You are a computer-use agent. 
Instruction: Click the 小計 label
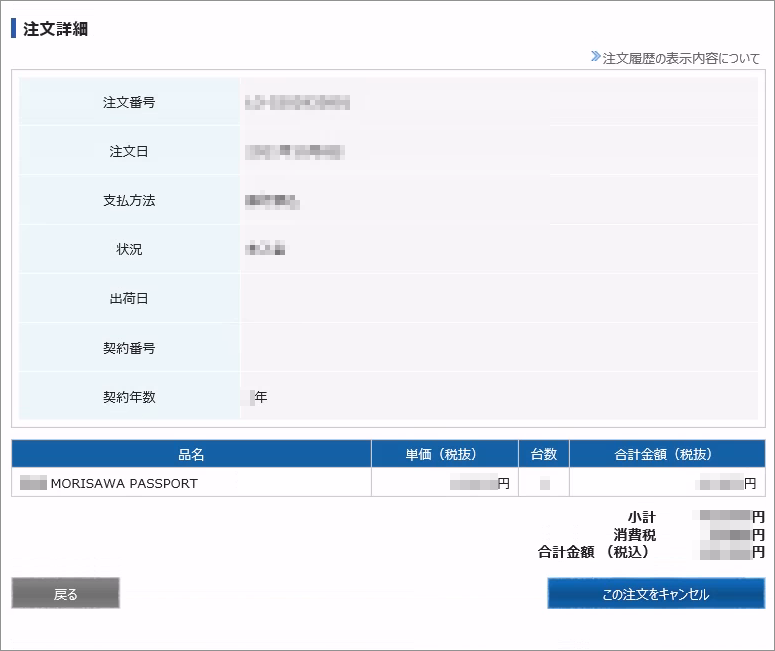(x=641, y=517)
